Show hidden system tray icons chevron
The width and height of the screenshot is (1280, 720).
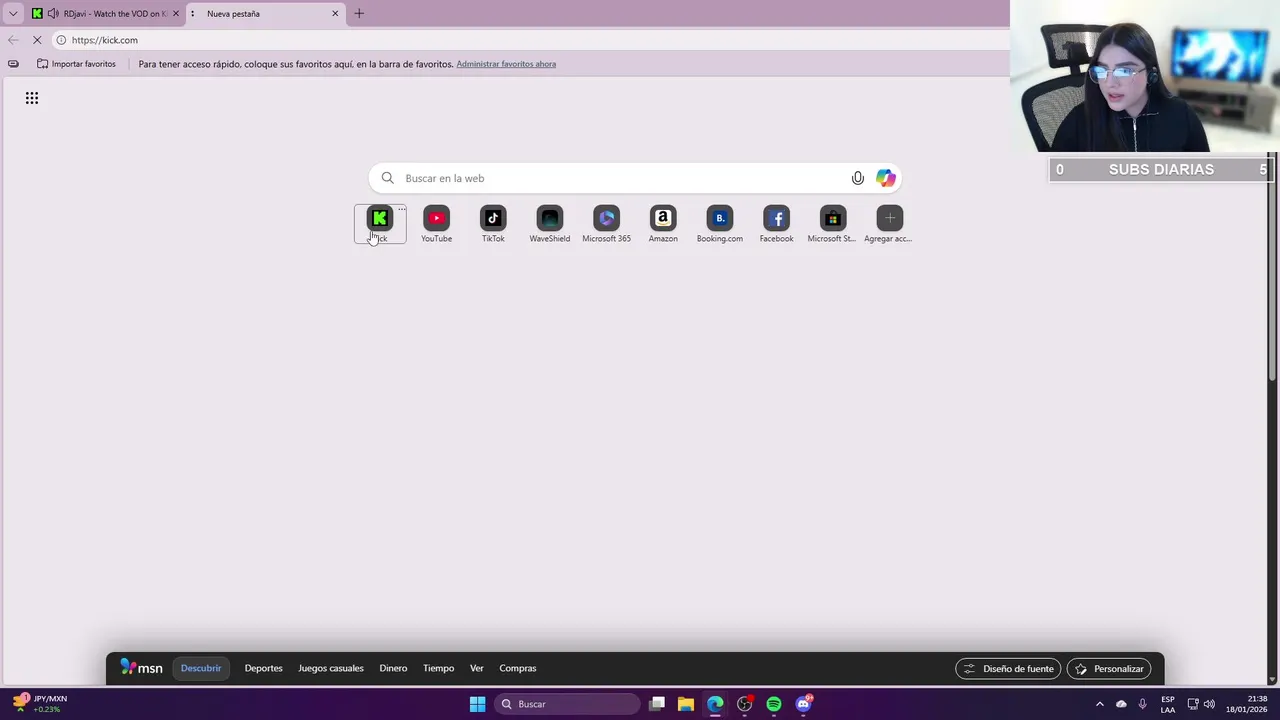pyautogui.click(x=1099, y=704)
